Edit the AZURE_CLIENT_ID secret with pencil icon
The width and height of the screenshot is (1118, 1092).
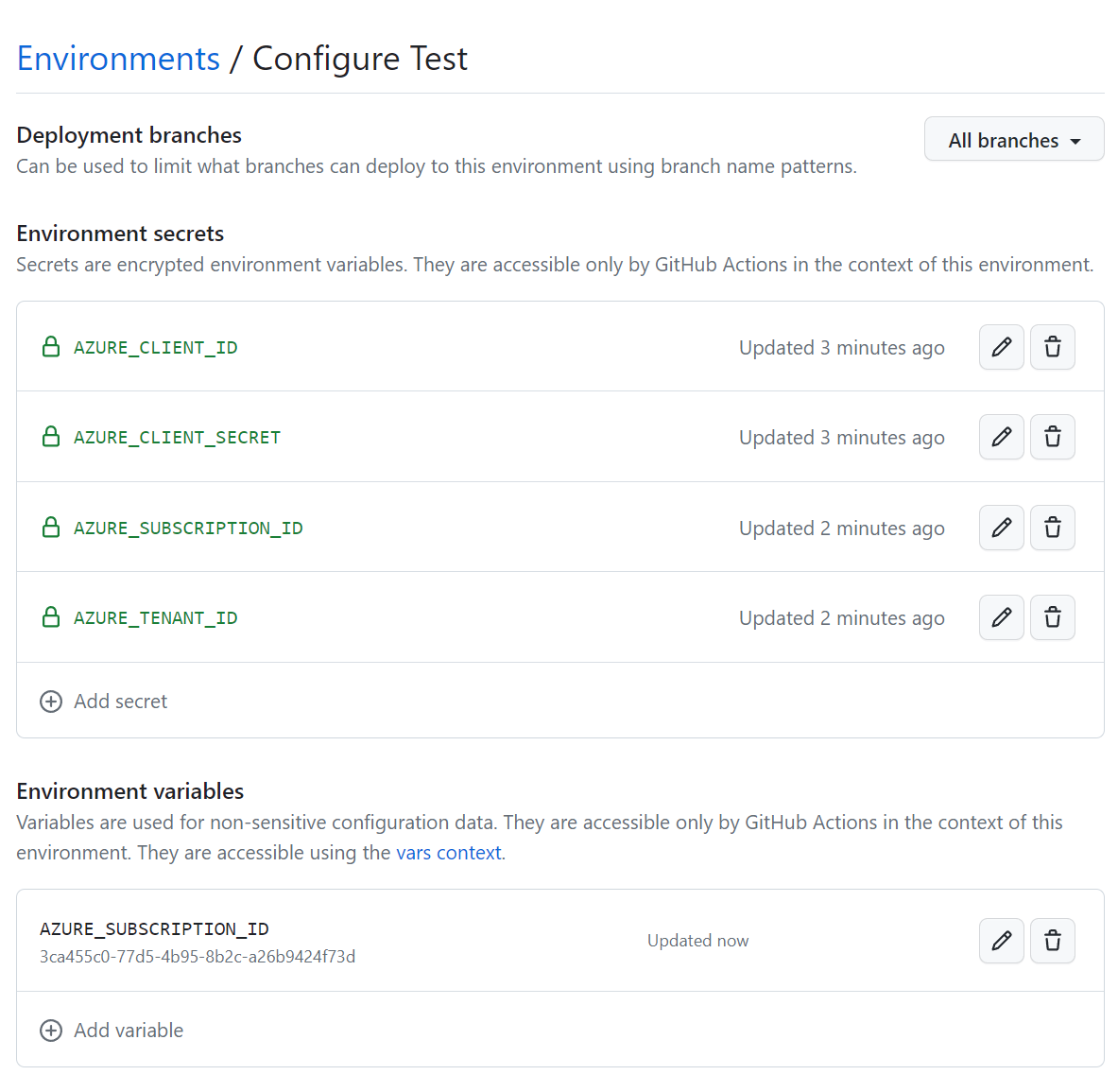1001,347
